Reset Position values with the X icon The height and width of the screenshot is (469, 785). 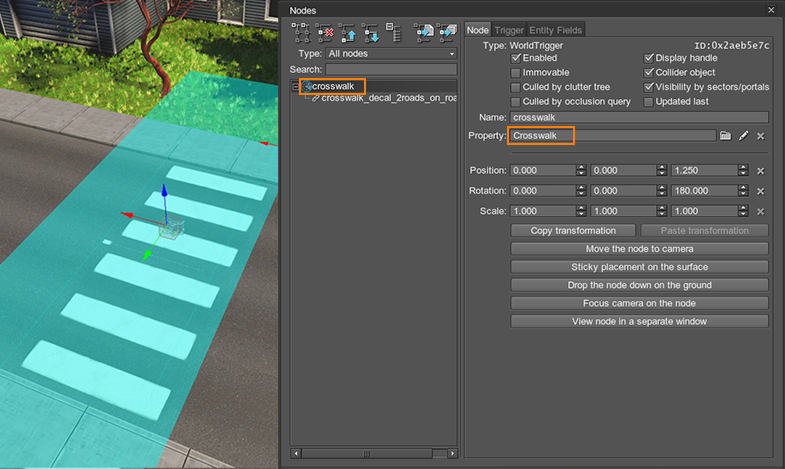pos(760,171)
